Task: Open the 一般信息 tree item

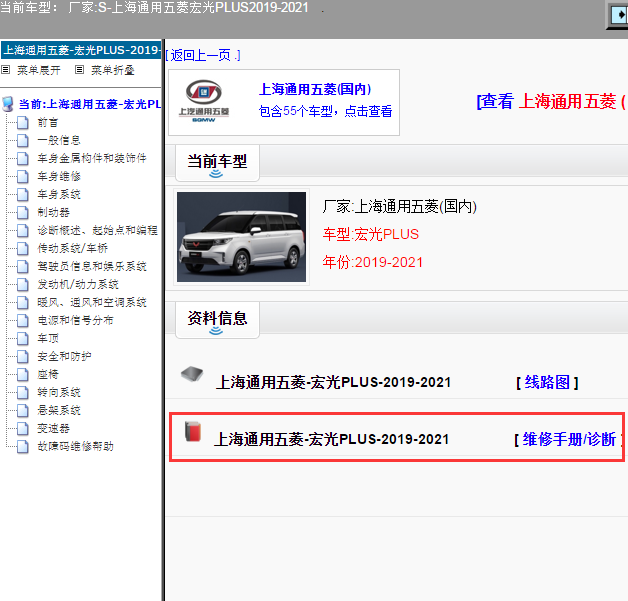Action: click(x=59, y=140)
